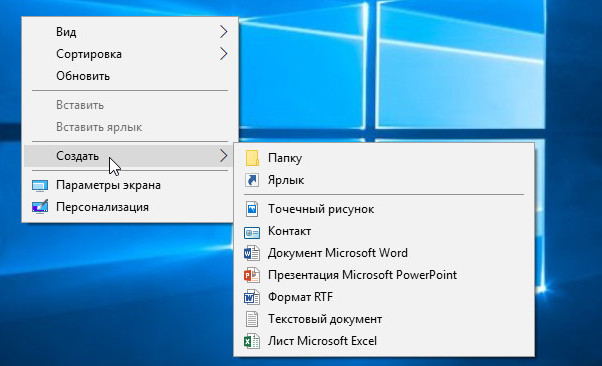The width and height of the screenshot is (602, 366).
Task: Click the Excel icon beside Лист Microsoft Excel
Action: [x=252, y=341]
